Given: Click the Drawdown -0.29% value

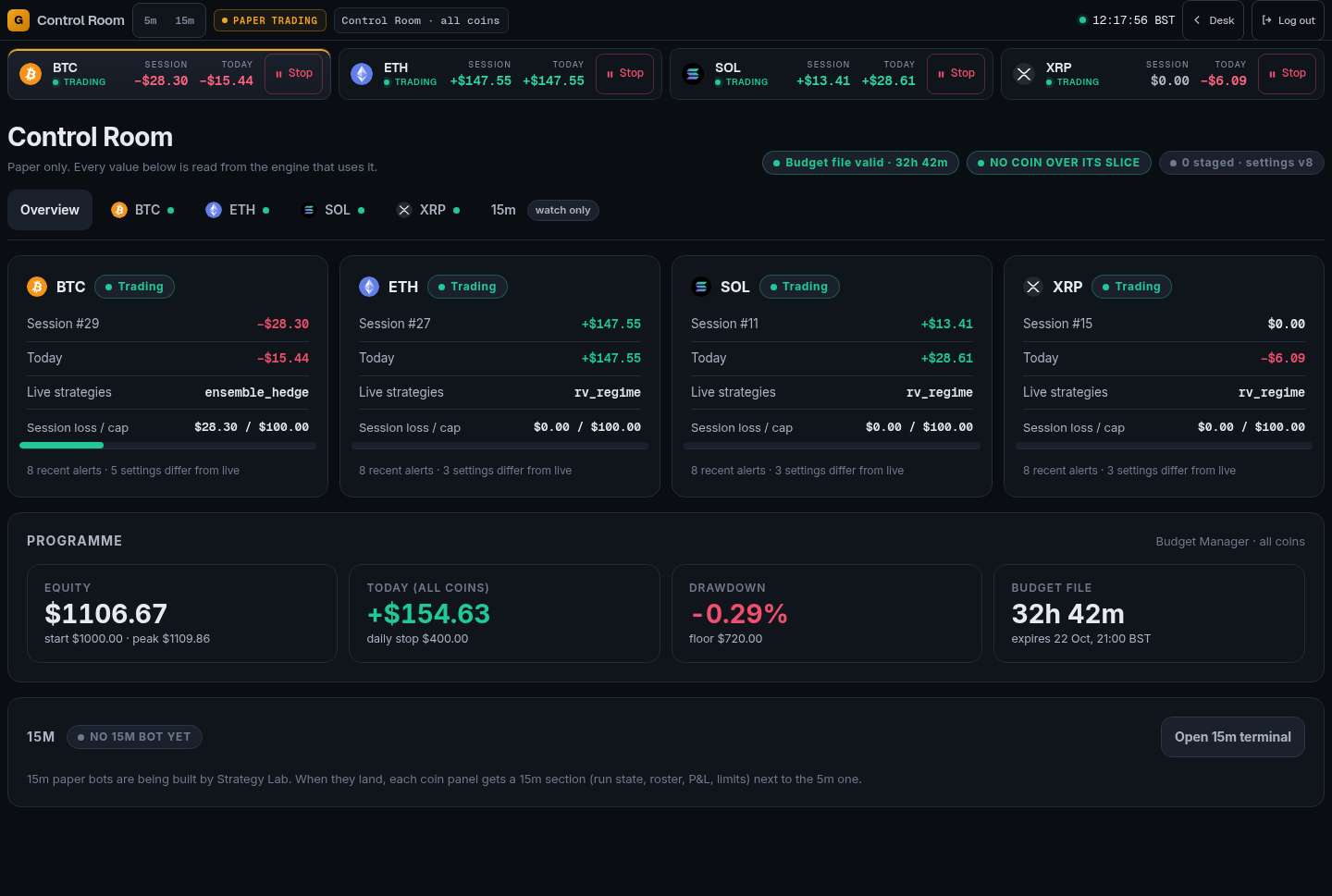Looking at the screenshot, I should (738, 613).
